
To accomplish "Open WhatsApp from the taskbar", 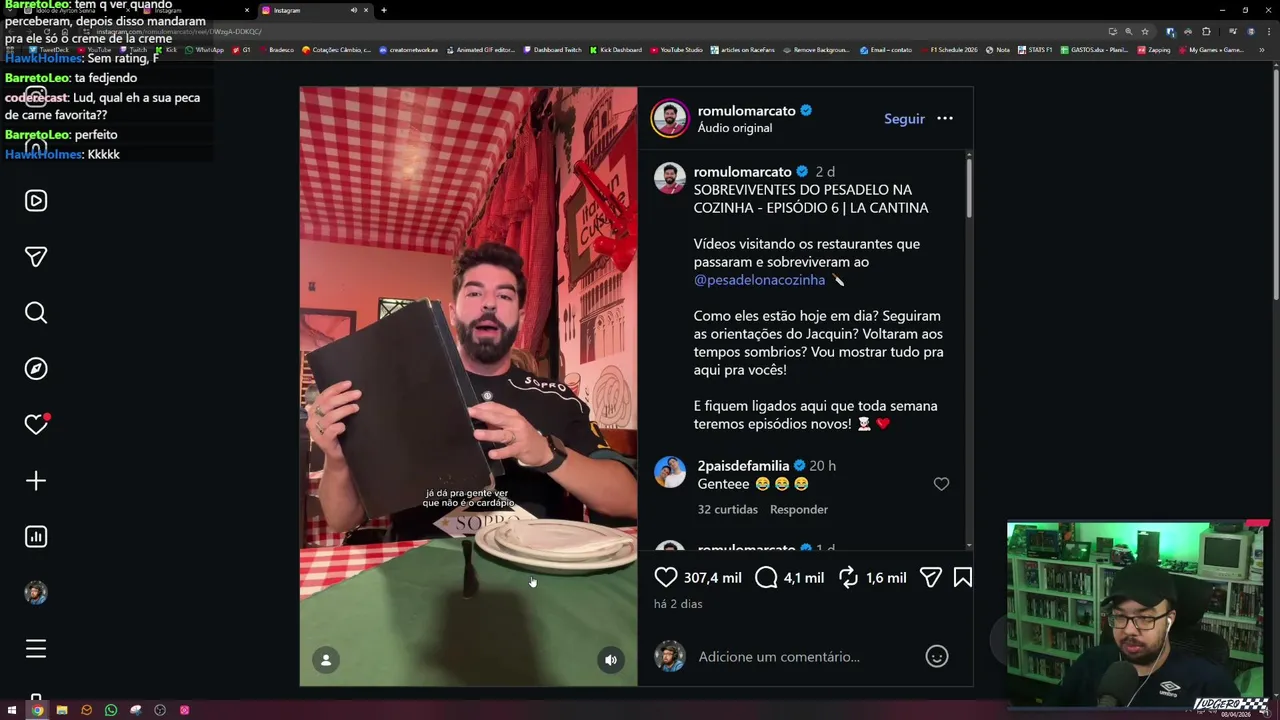I will point(111,710).
